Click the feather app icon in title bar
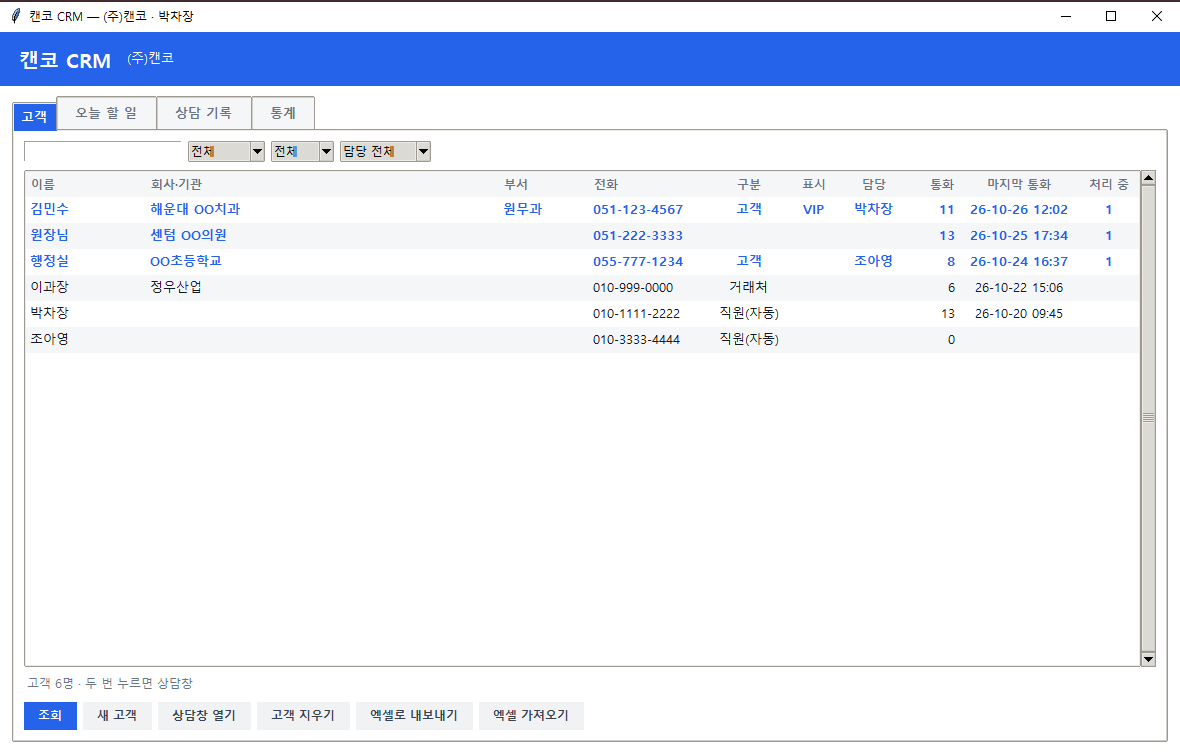 click(16, 16)
